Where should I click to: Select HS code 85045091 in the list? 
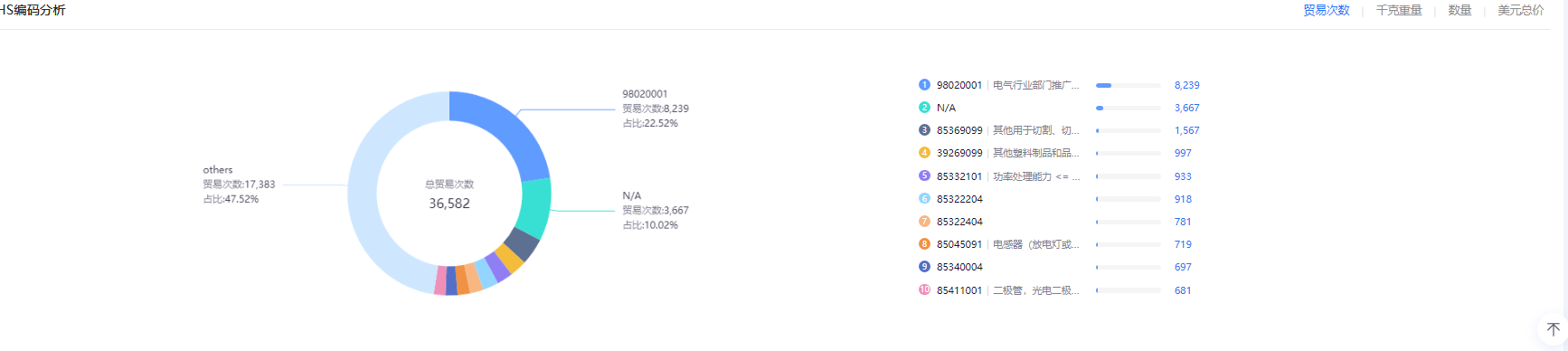pyautogui.click(x=959, y=244)
